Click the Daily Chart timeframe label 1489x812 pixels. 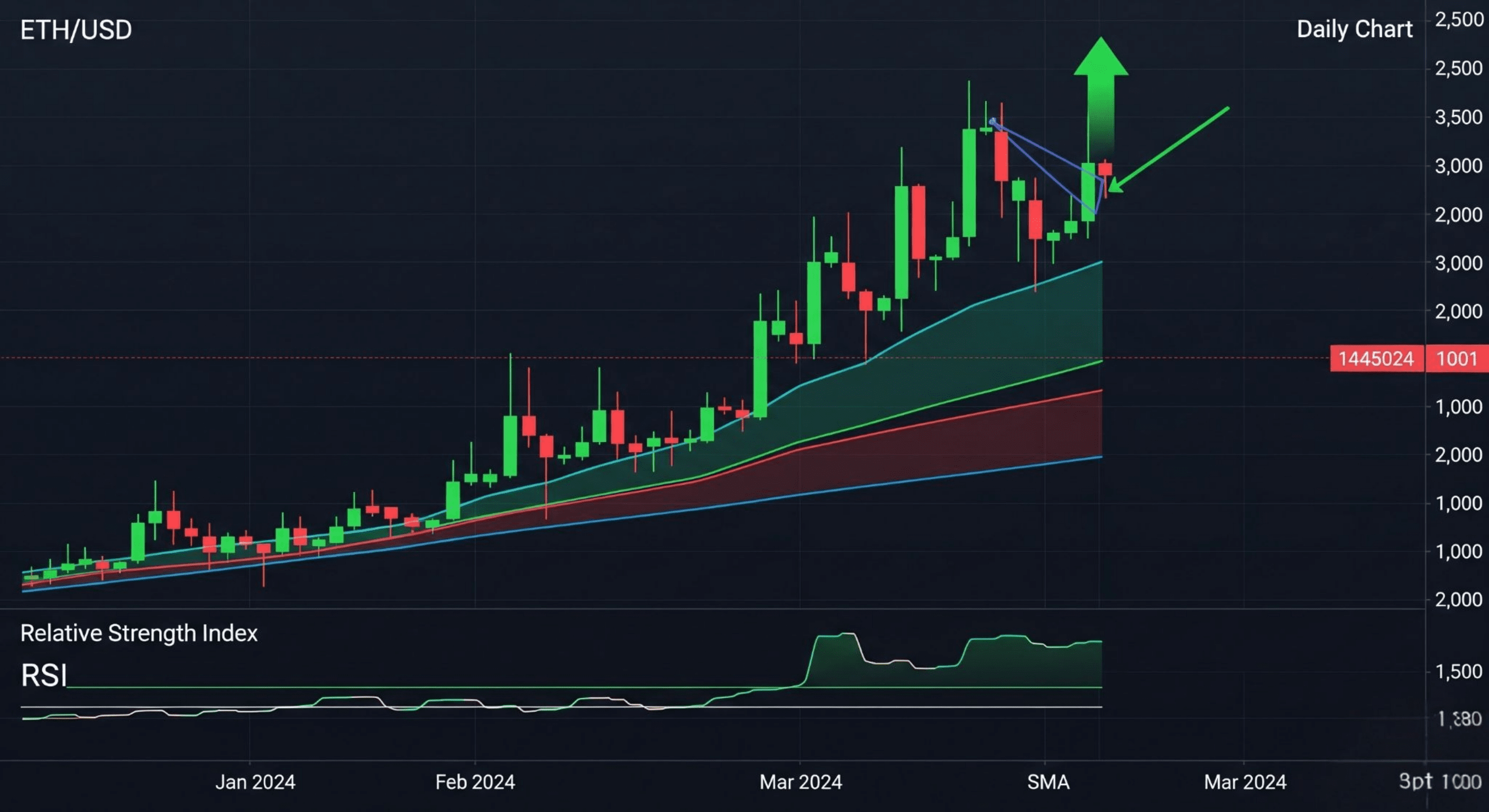tap(1354, 29)
